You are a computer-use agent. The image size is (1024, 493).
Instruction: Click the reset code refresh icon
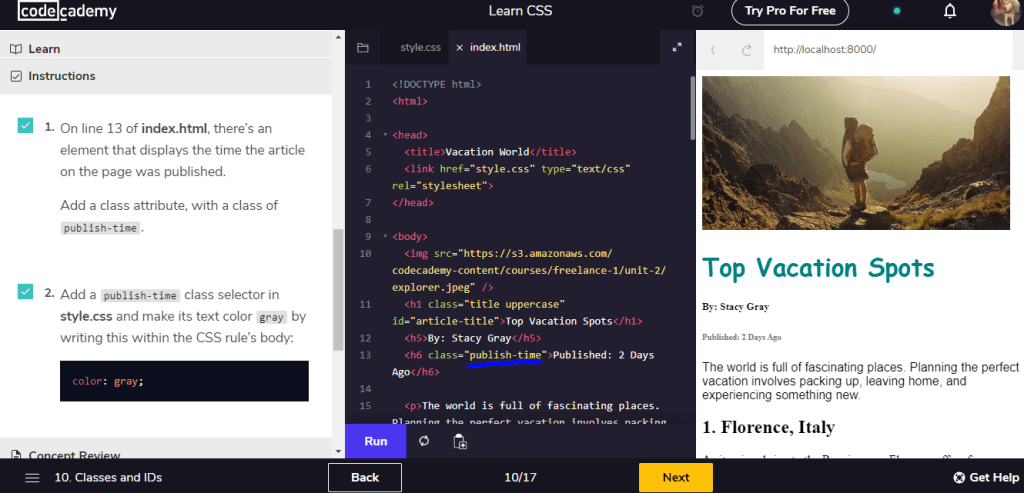click(x=424, y=441)
